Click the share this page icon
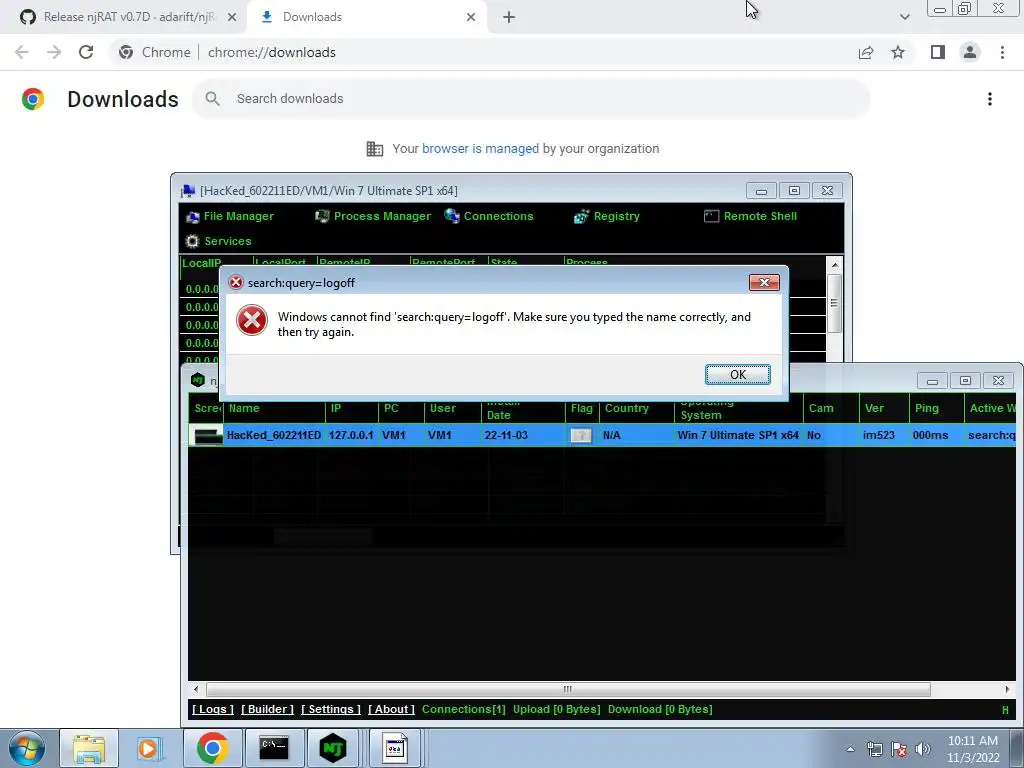The image size is (1024, 768). [x=866, y=52]
